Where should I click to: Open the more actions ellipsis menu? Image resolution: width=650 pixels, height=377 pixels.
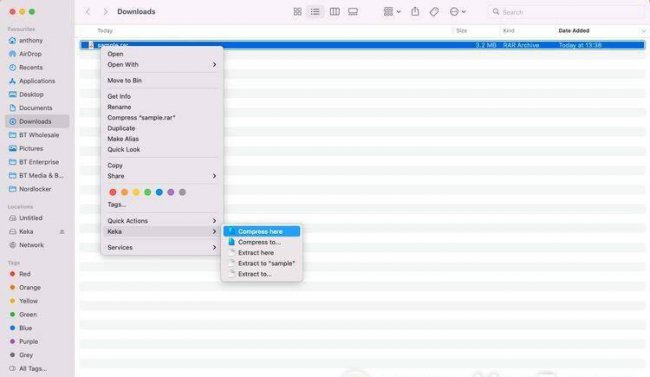[458, 12]
